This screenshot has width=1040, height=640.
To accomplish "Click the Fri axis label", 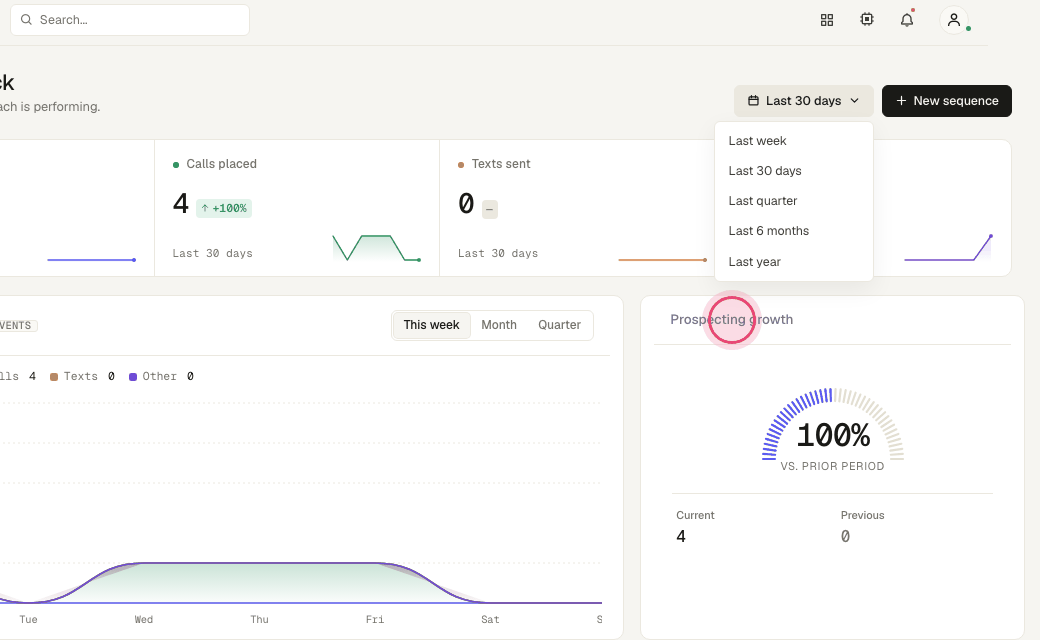I will pos(375,619).
